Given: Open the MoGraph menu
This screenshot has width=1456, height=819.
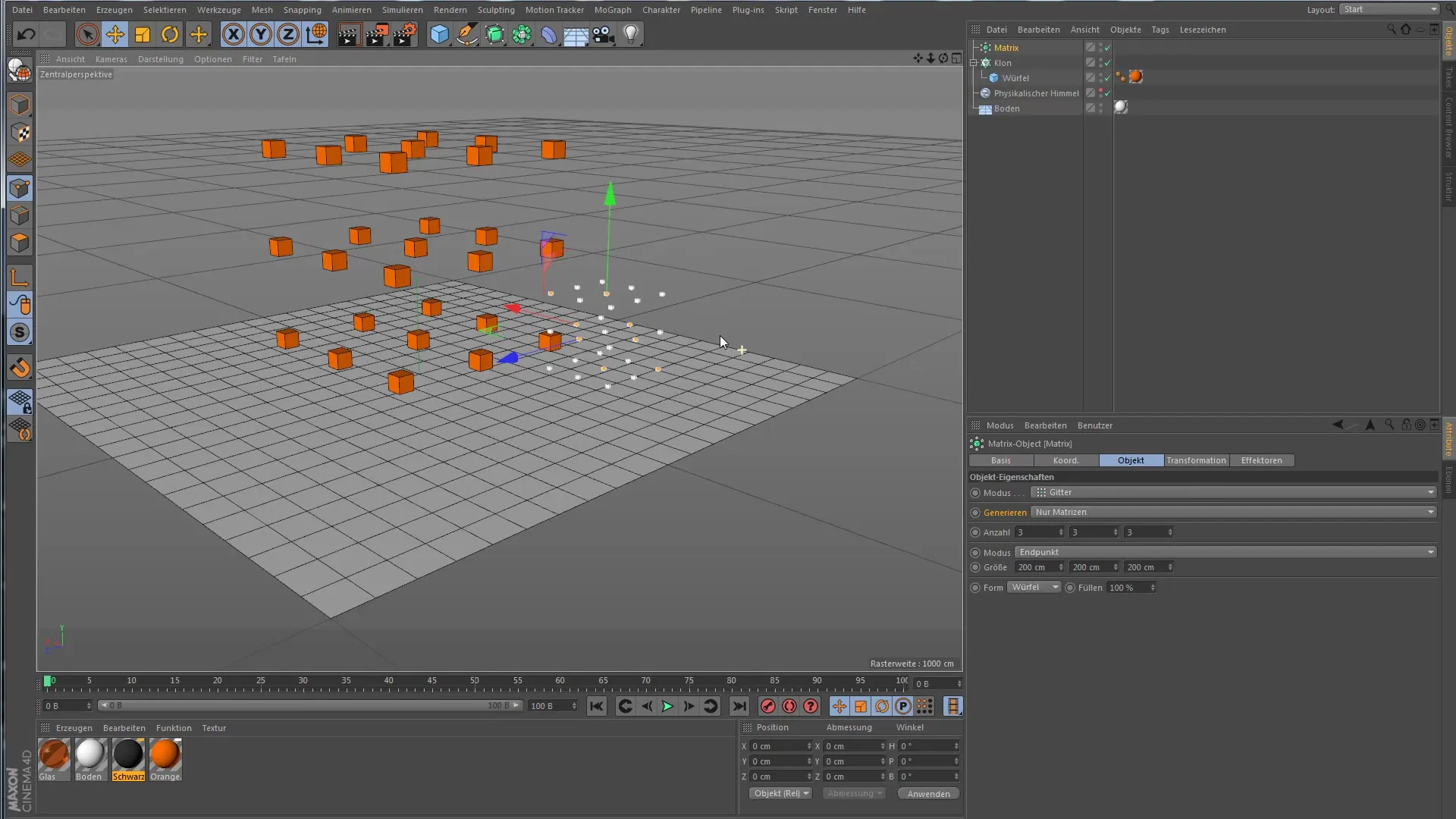Looking at the screenshot, I should 613,10.
